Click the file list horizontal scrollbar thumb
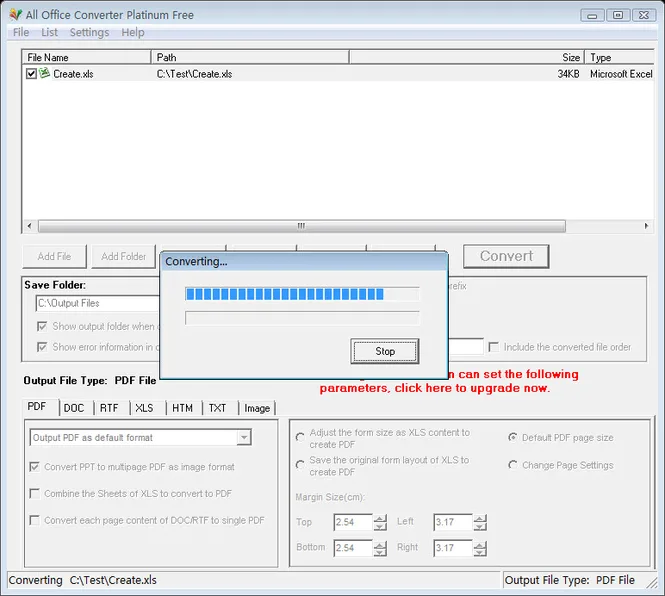This screenshot has width=665, height=596. tap(302, 226)
